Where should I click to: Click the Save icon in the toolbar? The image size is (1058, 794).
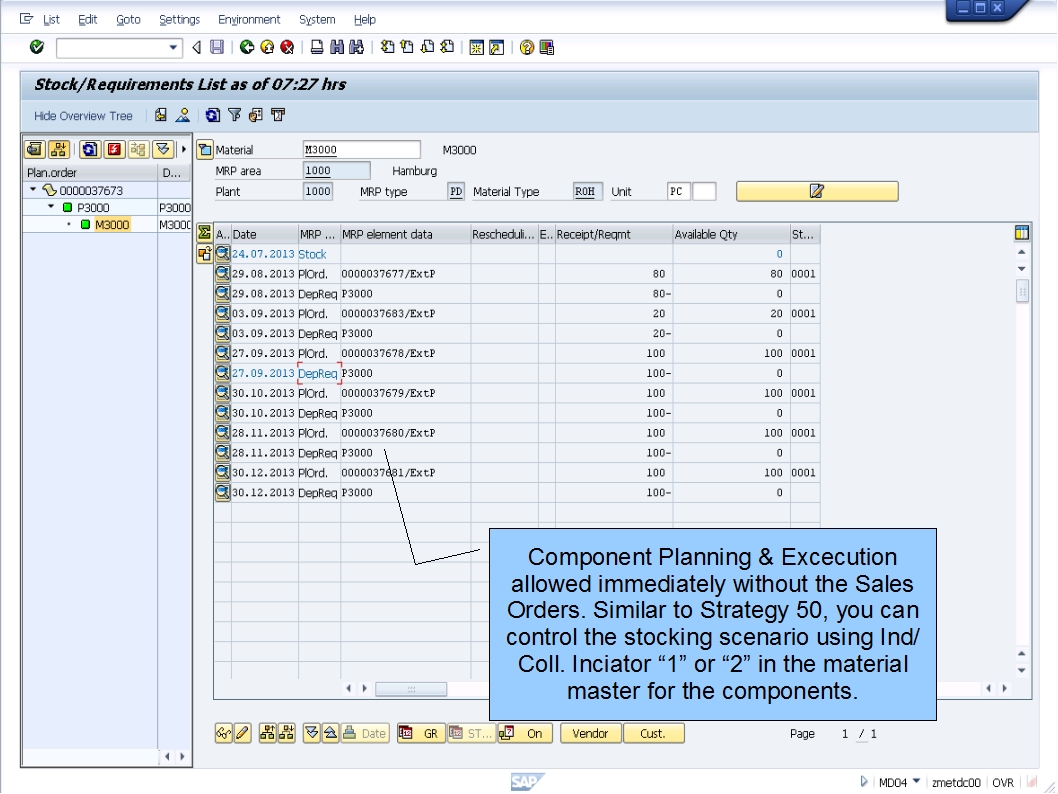[x=217, y=45]
